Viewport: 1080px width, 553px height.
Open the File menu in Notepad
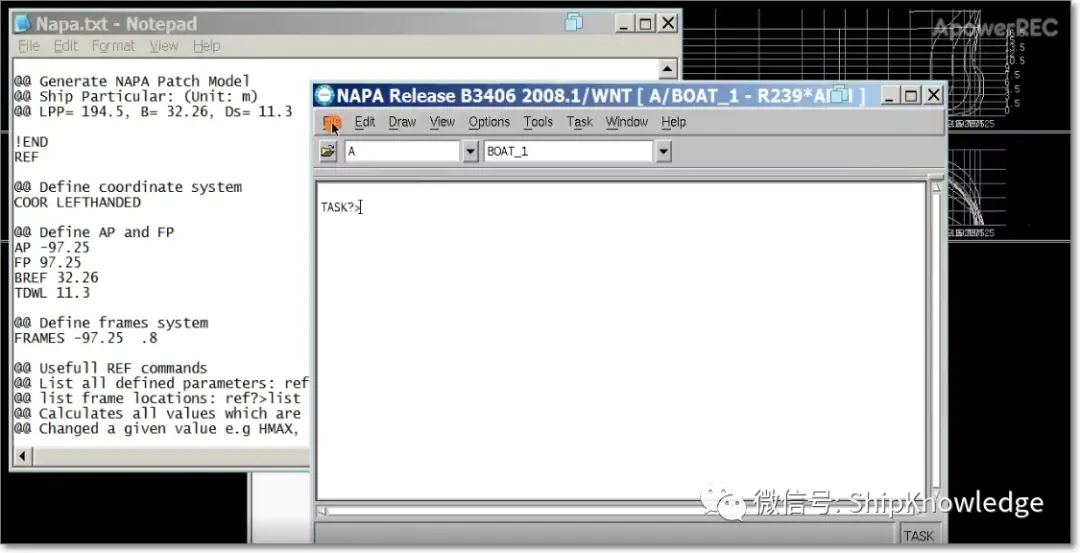29,46
